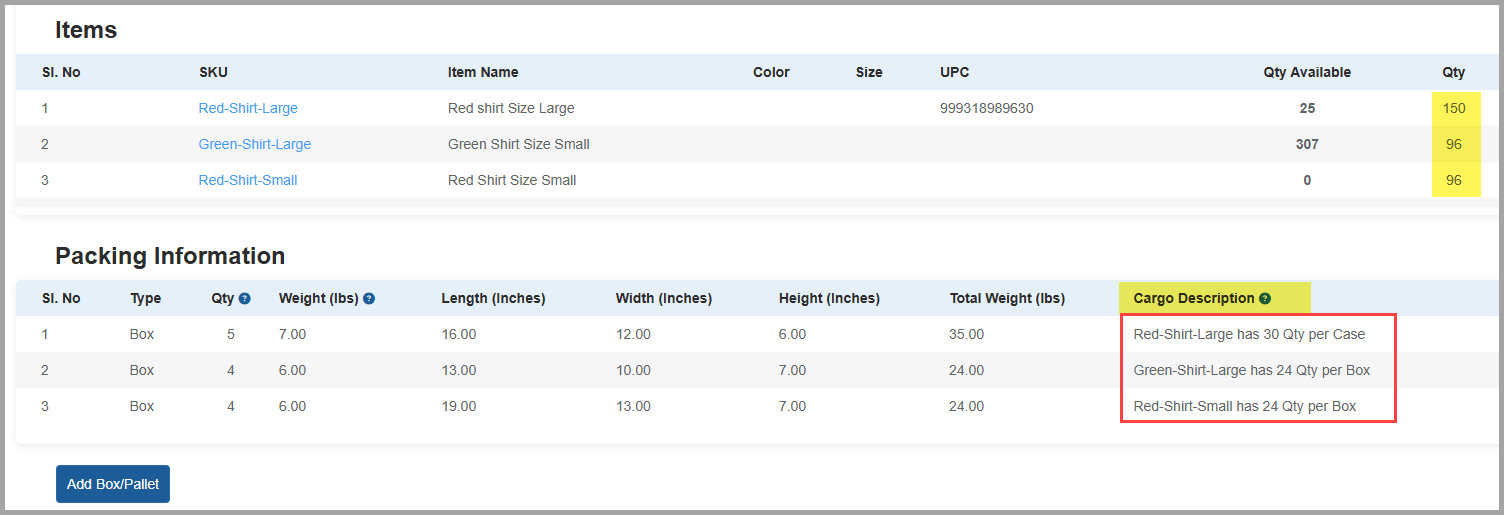Click Total Weight value 35.00
Screen dimensions: 1504x515
(967, 334)
